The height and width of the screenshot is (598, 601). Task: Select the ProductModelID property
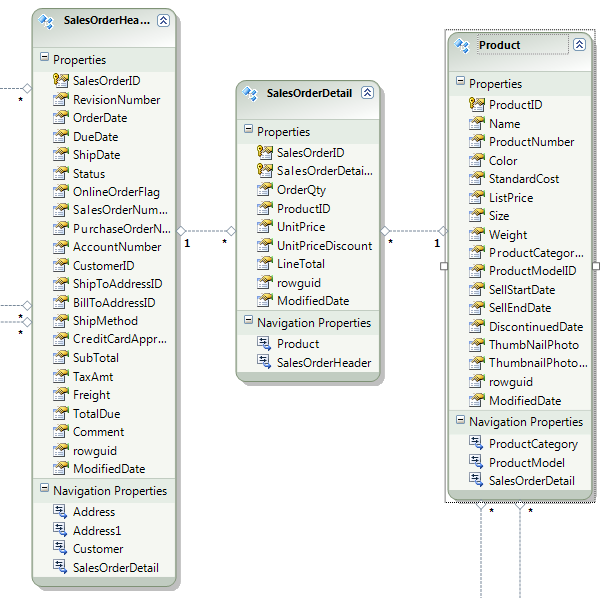(532, 271)
